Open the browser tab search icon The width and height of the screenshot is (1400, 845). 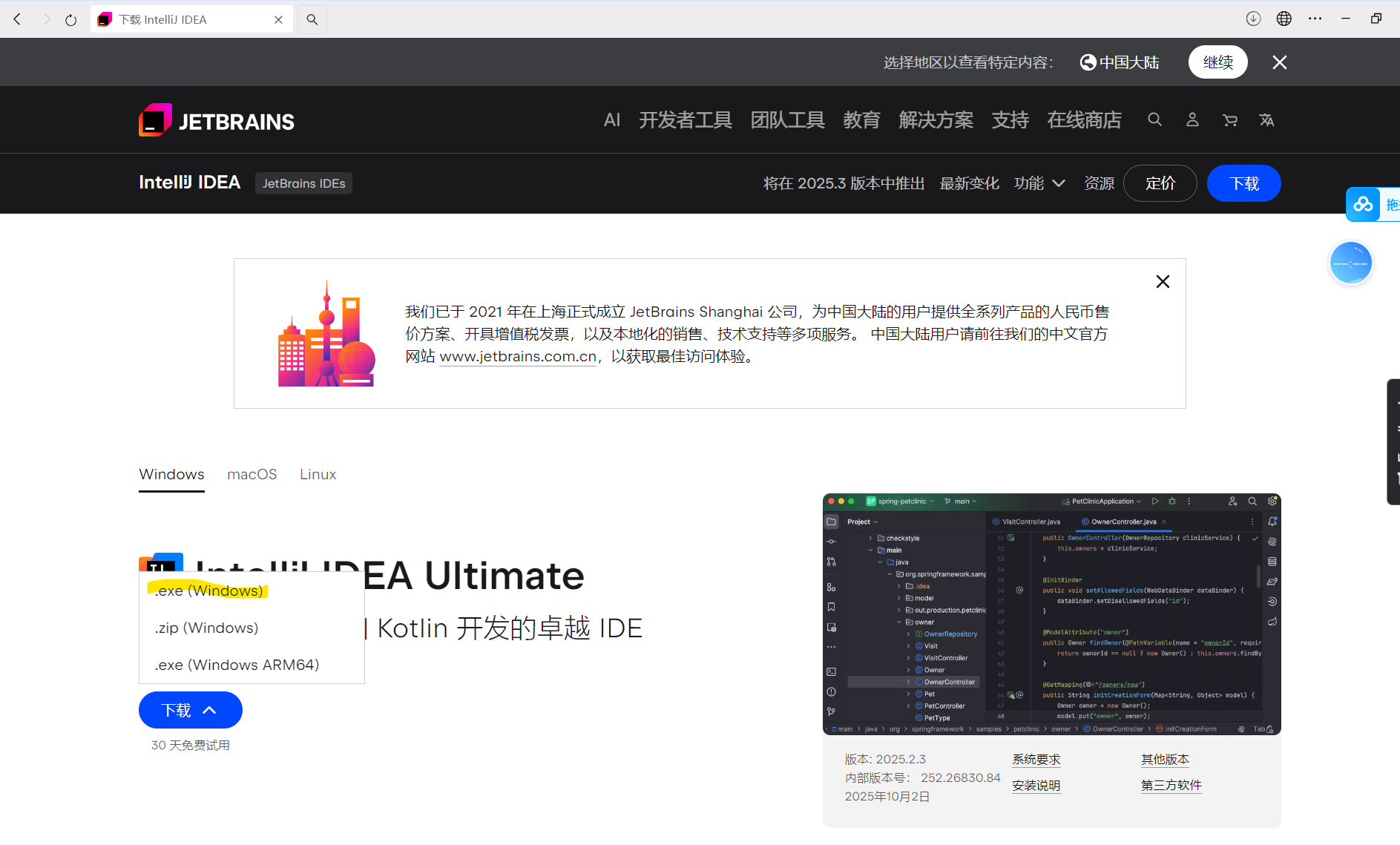pyautogui.click(x=312, y=19)
